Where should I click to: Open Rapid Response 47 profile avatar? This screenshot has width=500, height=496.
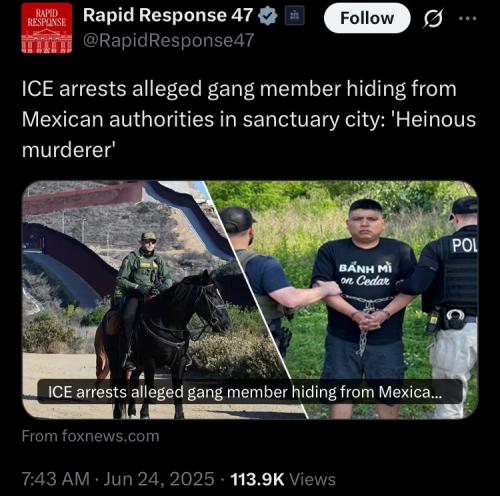(x=47, y=28)
